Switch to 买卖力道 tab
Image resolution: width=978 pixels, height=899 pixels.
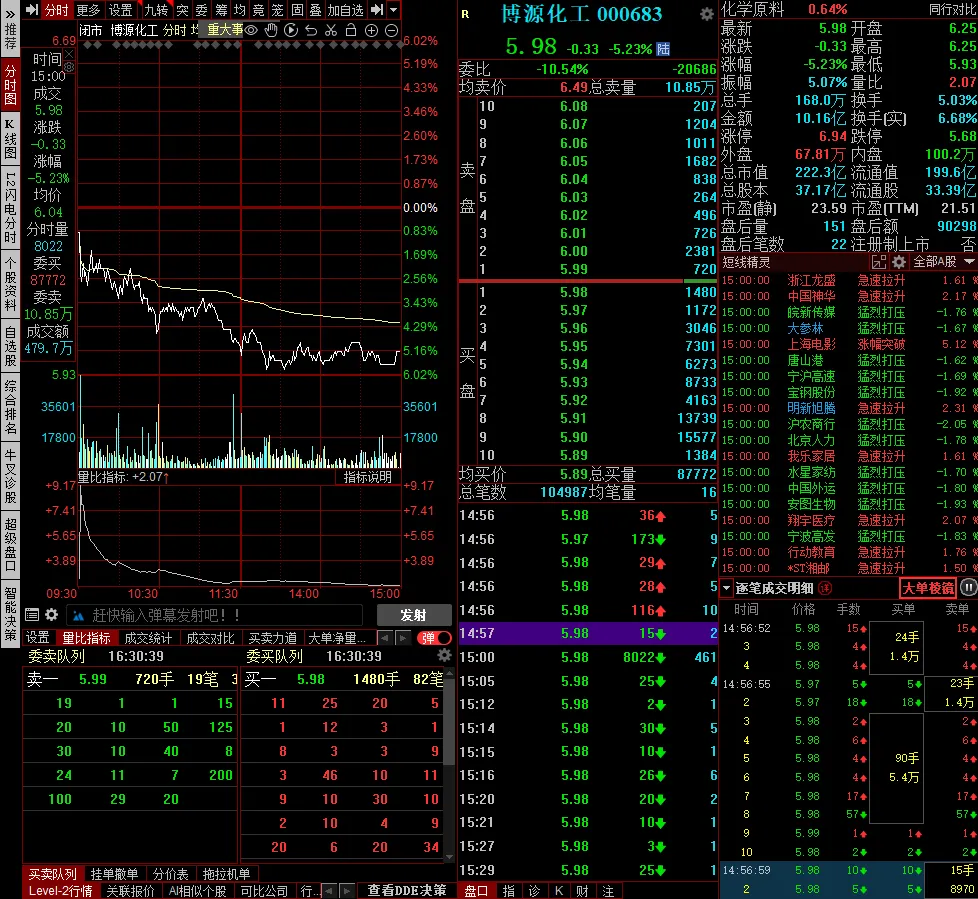pyautogui.click(x=272, y=638)
